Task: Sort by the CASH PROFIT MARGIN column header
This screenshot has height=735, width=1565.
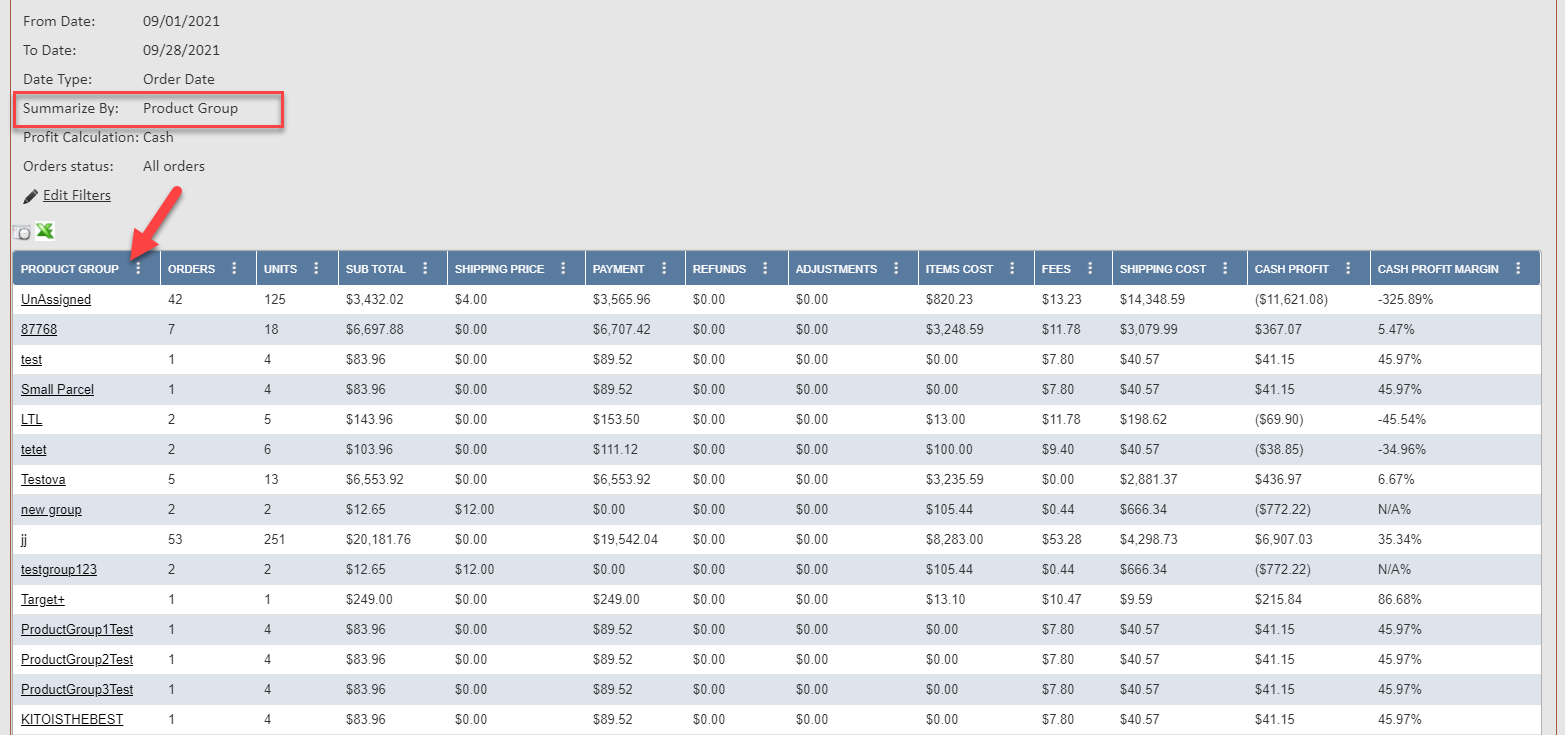Action: (1437, 267)
